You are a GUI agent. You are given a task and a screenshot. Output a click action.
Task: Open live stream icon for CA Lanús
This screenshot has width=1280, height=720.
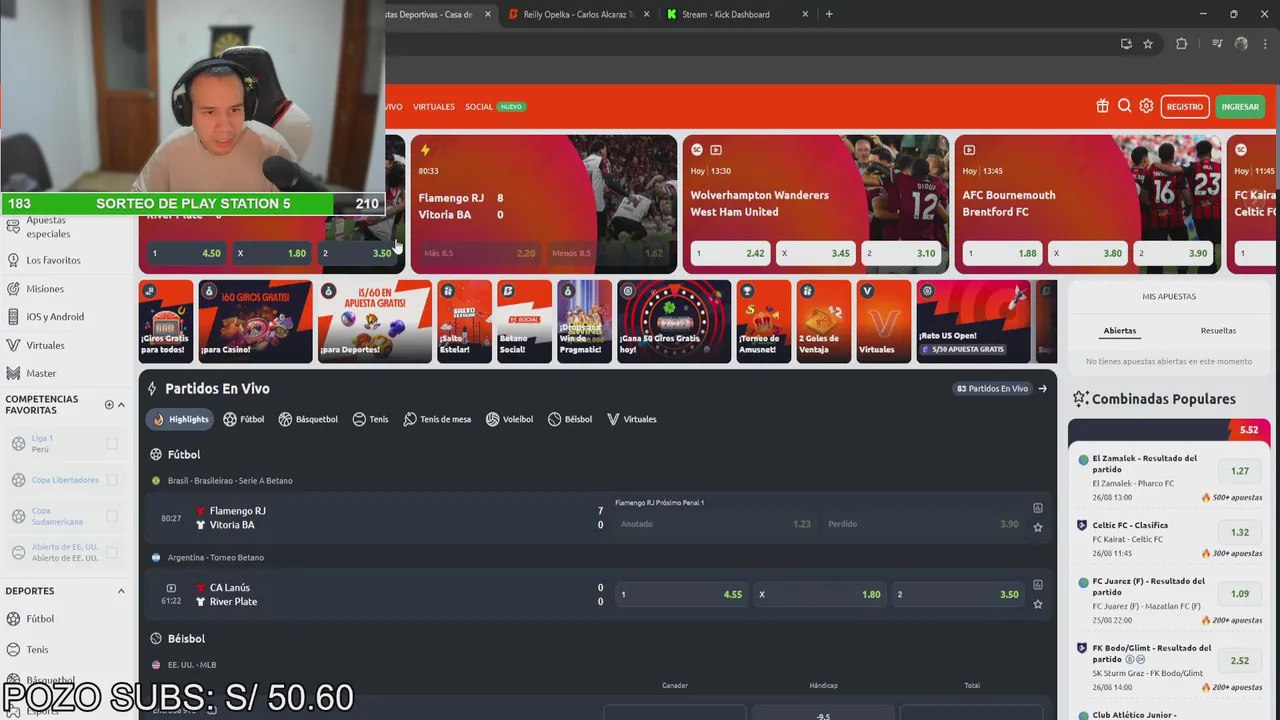pos(171,588)
